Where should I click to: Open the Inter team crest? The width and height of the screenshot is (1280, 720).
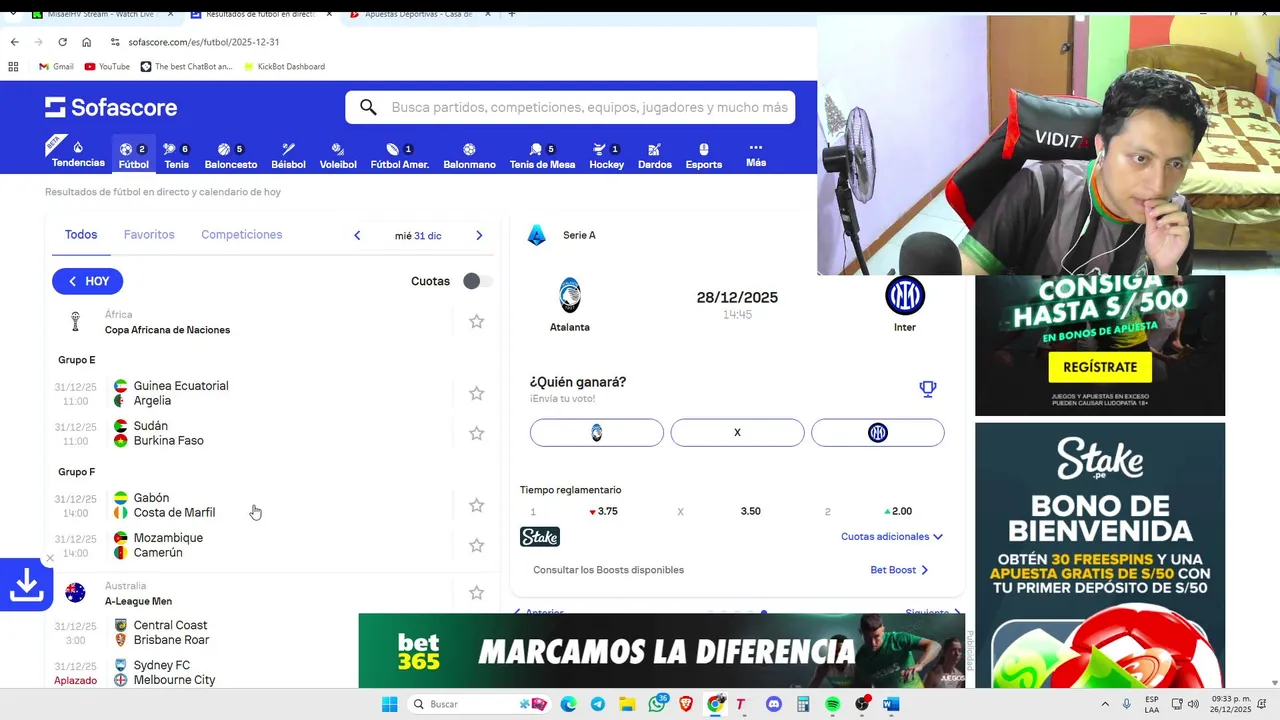coord(905,296)
